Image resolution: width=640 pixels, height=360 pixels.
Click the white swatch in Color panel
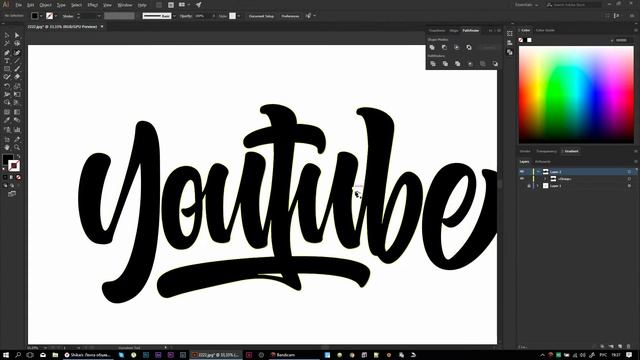click(x=529, y=40)
